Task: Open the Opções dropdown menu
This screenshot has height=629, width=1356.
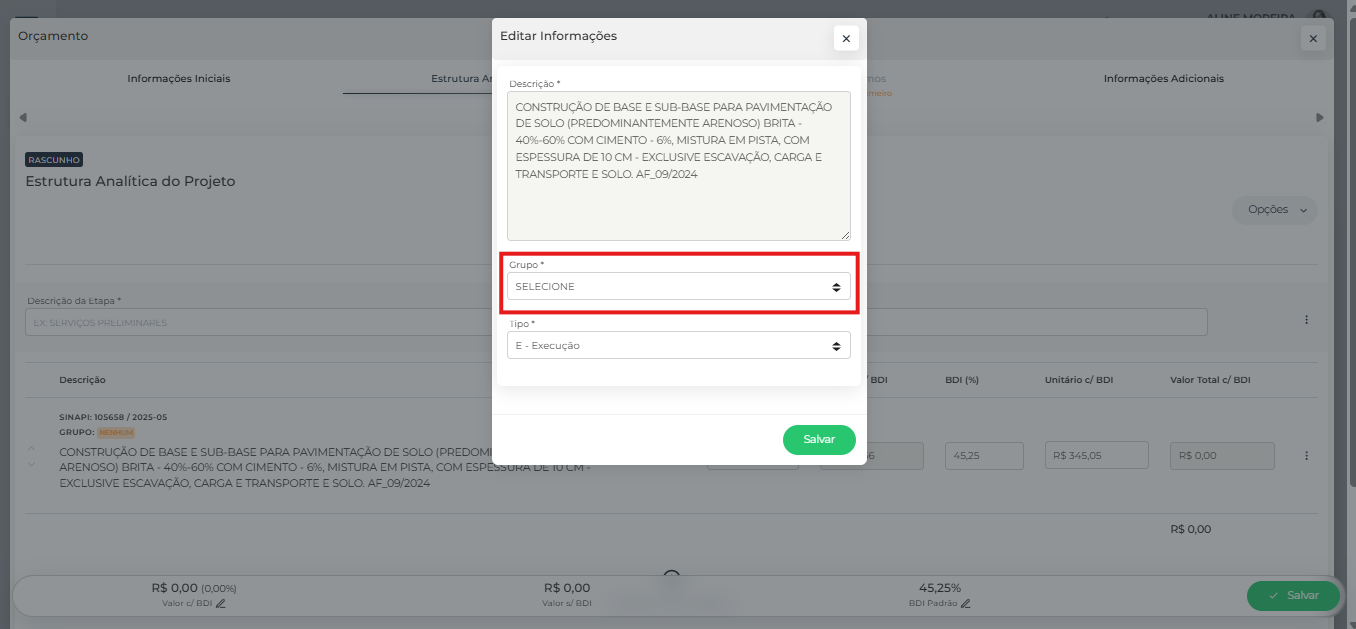Action: click(x=1274, y=210)
